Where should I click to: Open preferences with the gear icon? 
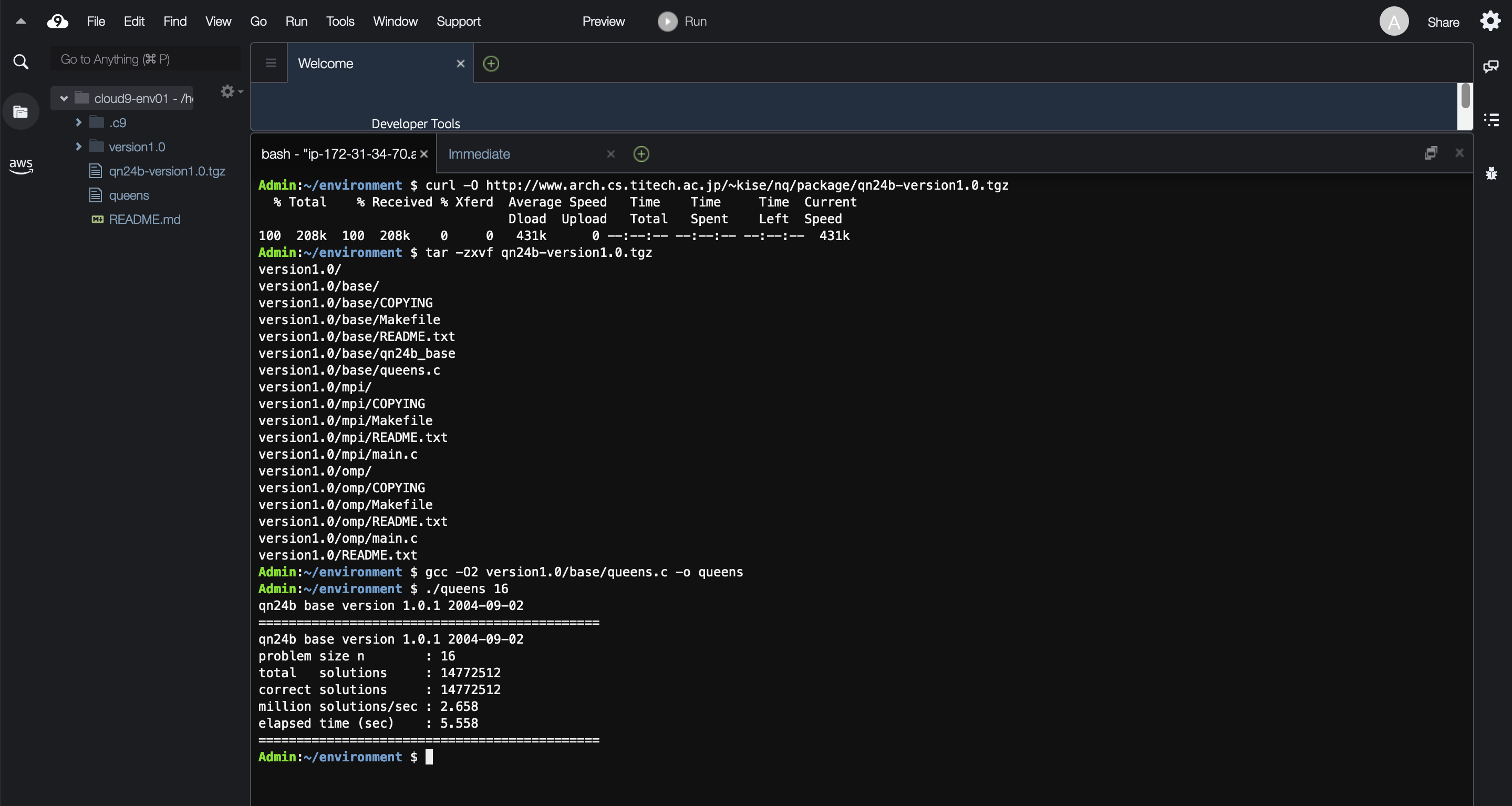tap(1490, 21)
